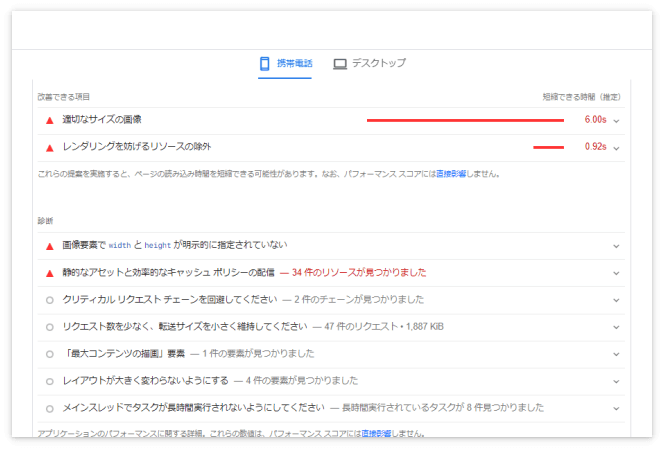Click 長時間実行されているタスクが 8 件 text
664x450 pixels.
443,408
